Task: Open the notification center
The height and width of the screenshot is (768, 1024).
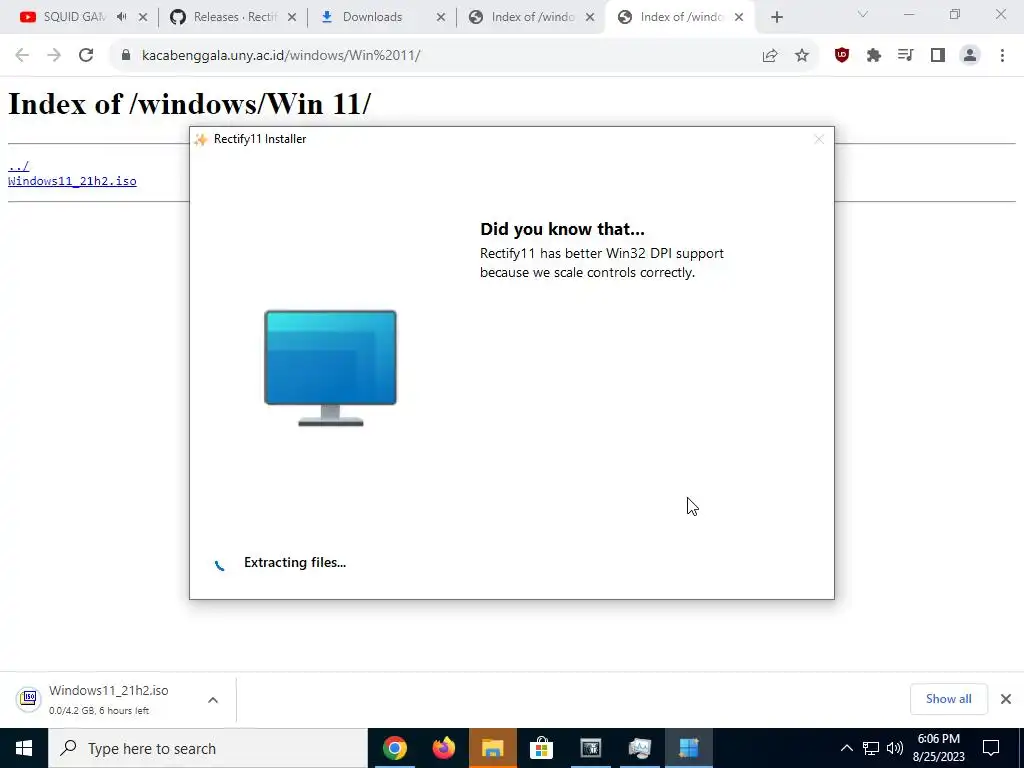Action: (991, 748)
